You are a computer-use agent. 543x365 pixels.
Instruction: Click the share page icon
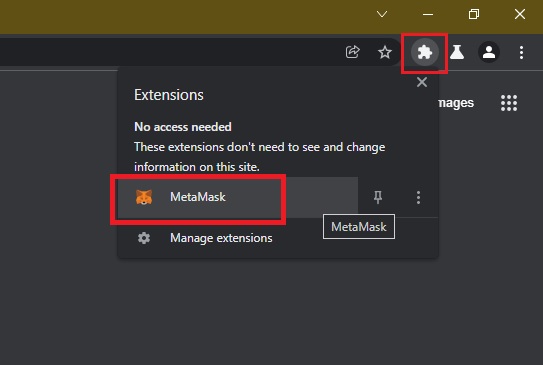[x=353, y=52]
